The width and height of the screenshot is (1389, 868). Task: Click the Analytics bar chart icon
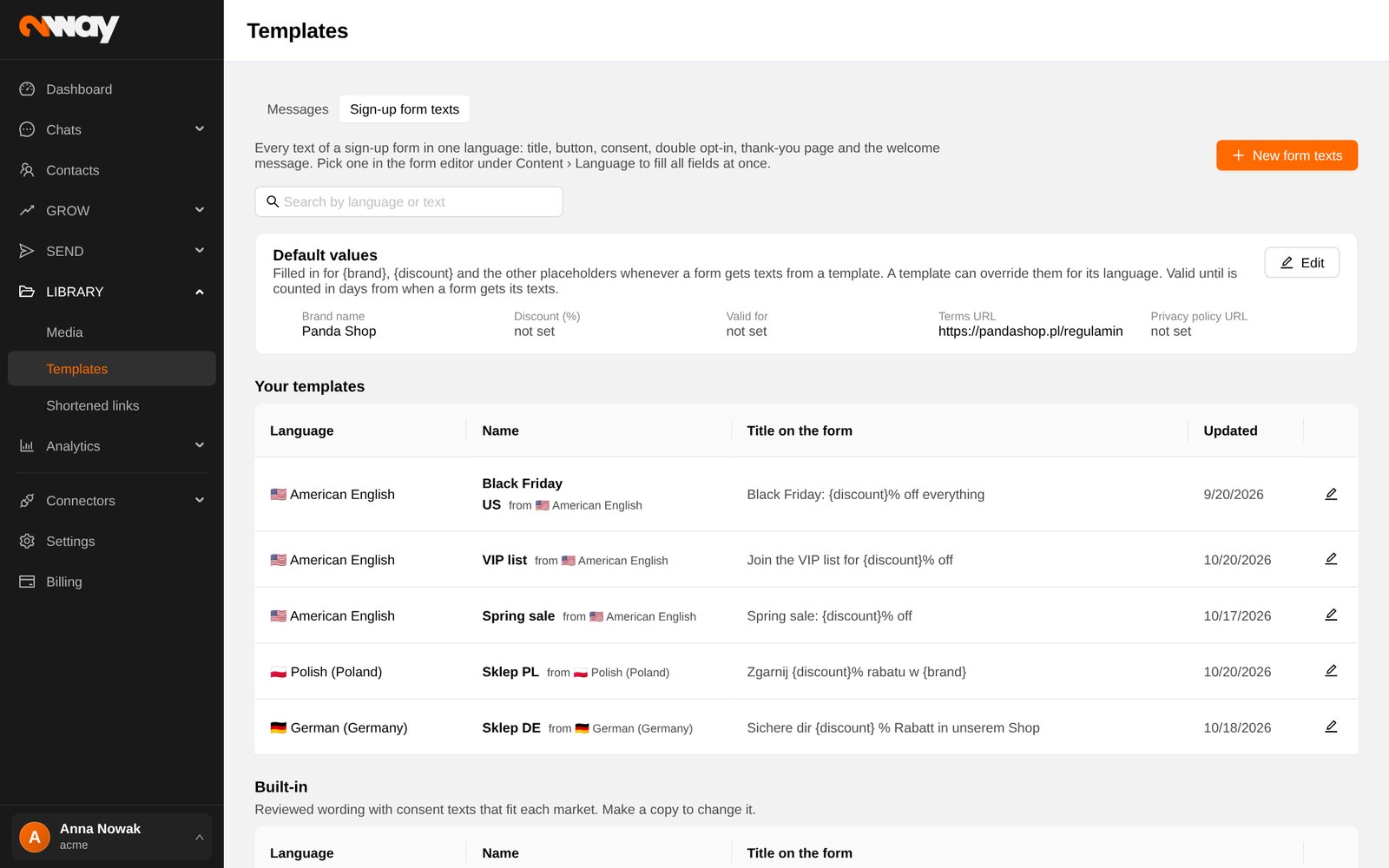coord(27,446)
